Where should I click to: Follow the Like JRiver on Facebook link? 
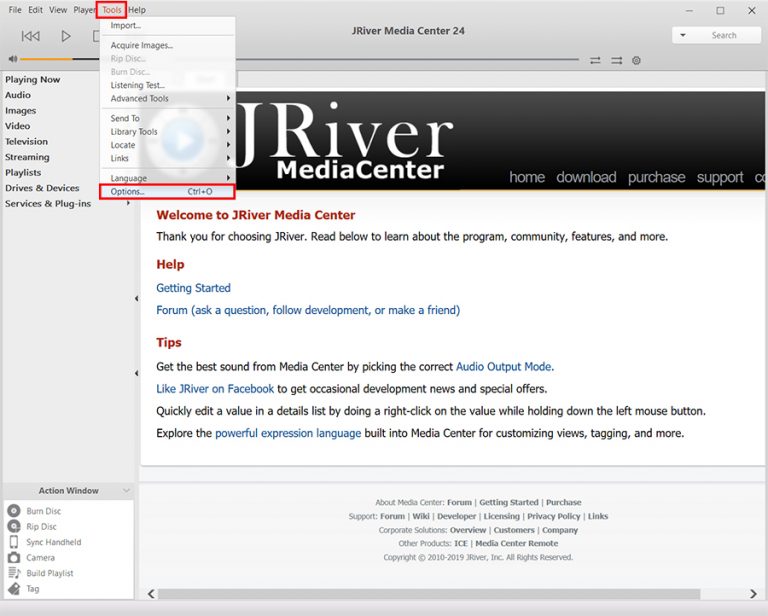tap(215, 388)
